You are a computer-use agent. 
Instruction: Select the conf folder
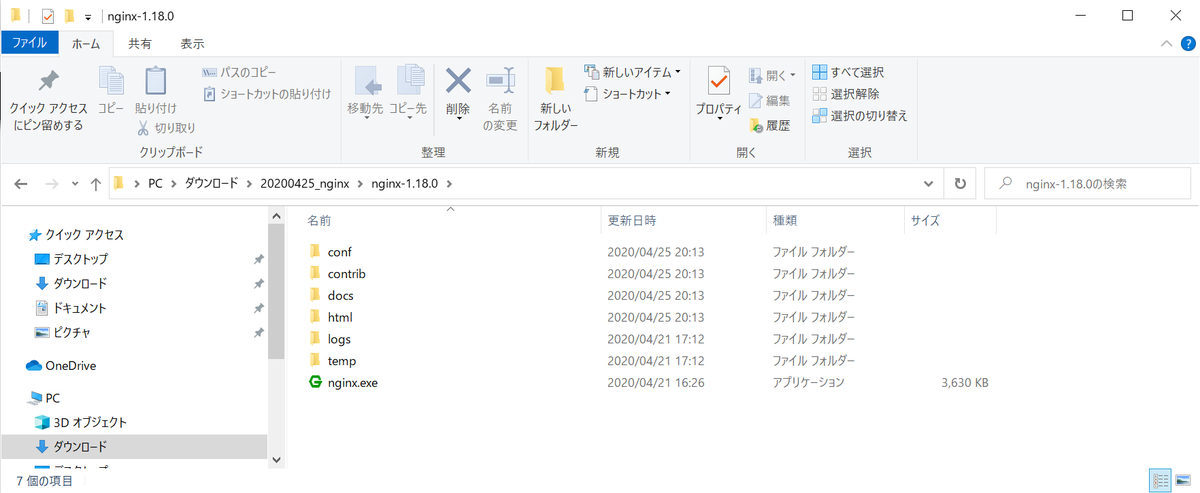340,251
